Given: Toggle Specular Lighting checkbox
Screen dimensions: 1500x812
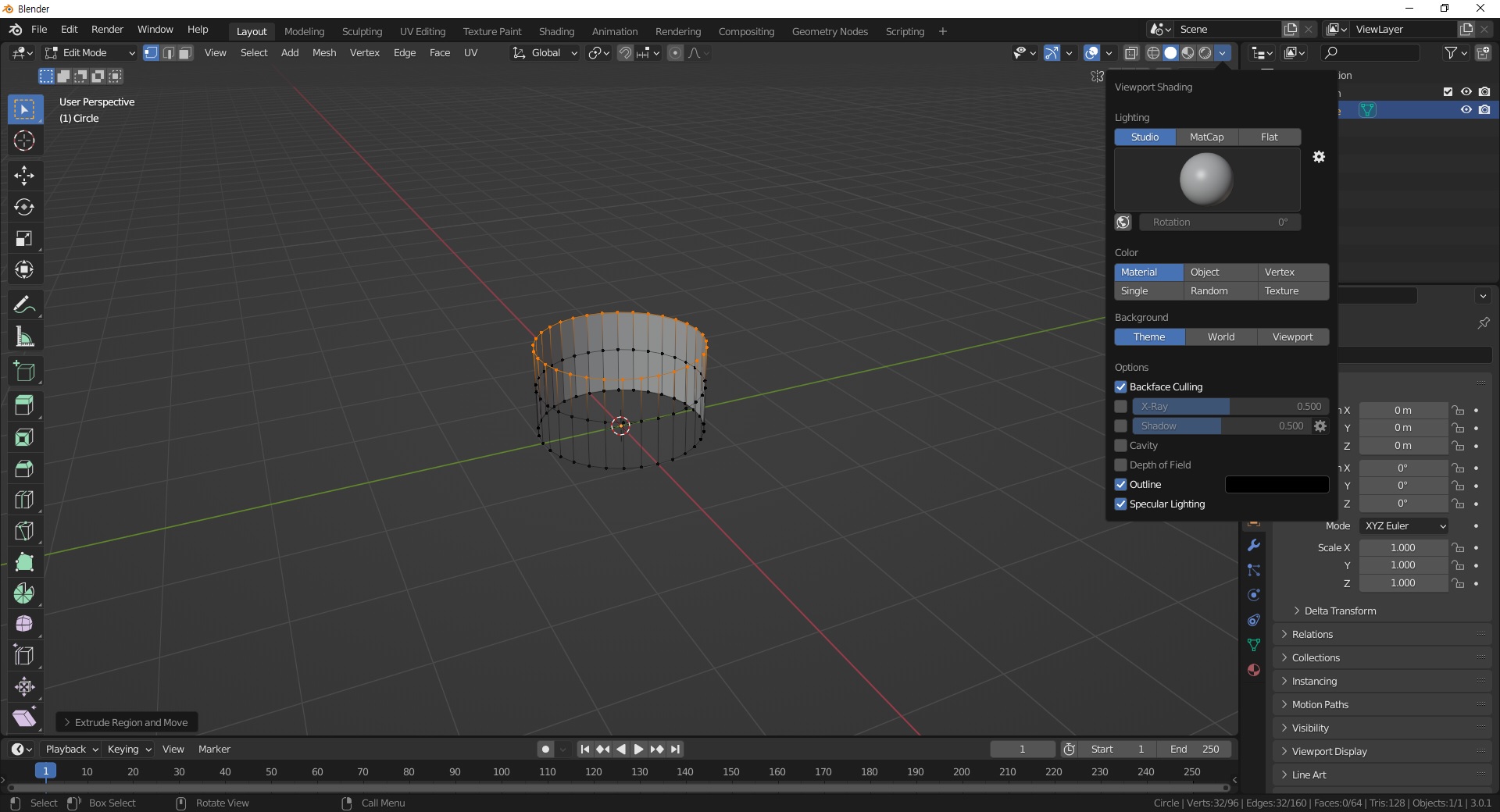Looking at the screenshot, I should point(1121,504).
